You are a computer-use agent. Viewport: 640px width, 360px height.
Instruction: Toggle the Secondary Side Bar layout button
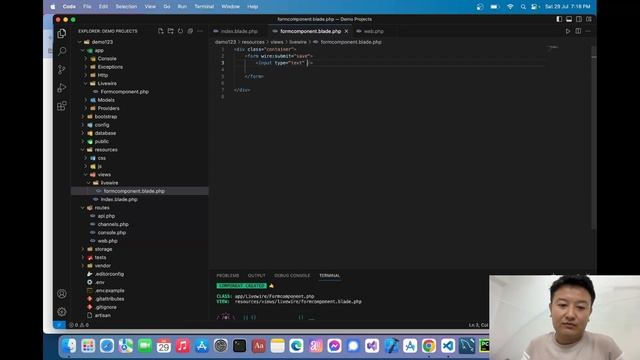(579, 19)
